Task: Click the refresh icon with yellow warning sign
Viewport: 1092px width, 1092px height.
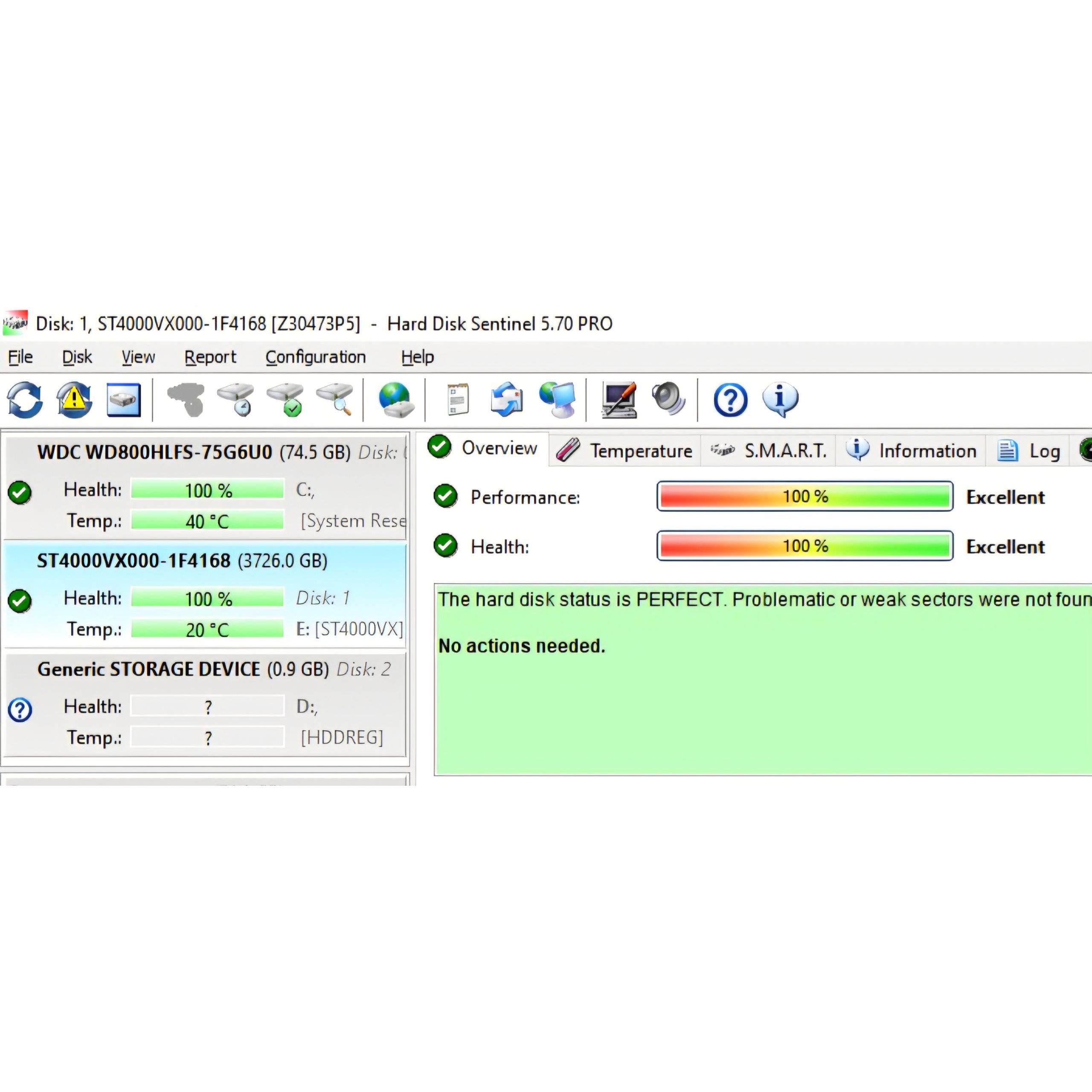Action: click(x=74, y=400)
